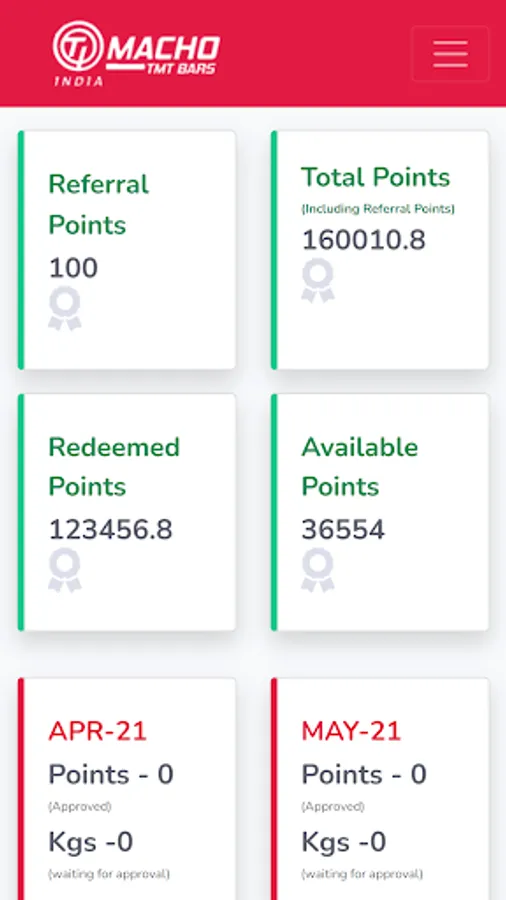Open the APR-21 monthly card
Image resolution: width=506 pixels, height=900 pixels.
(x=127, y=789)
